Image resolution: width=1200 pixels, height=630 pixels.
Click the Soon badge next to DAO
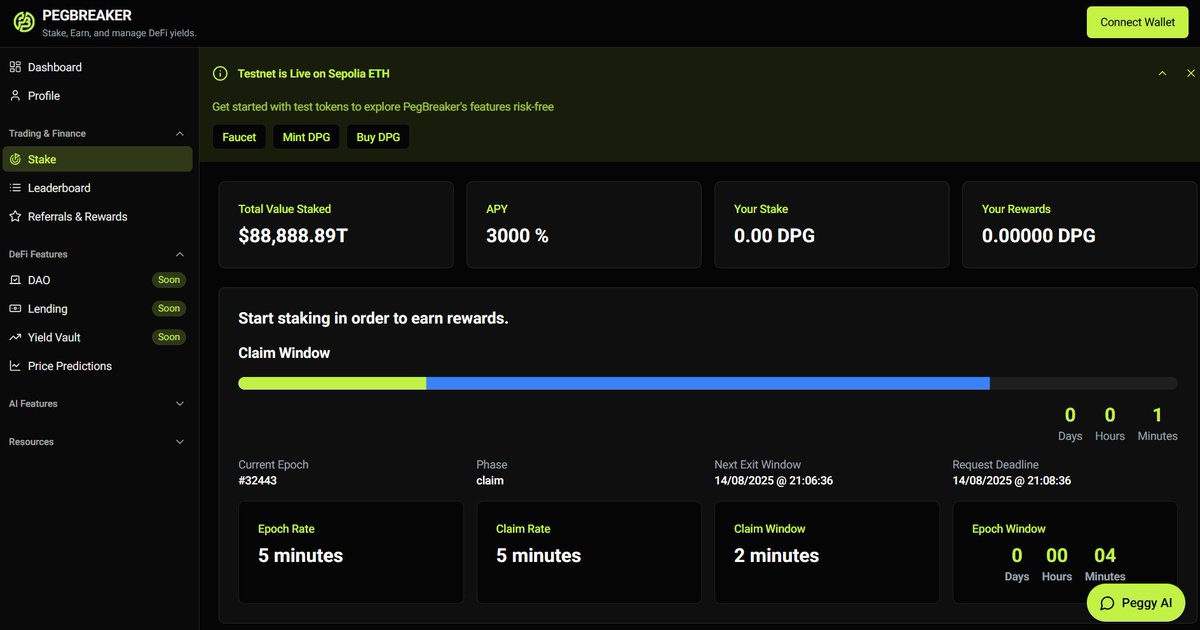click(x=169, y=280)
